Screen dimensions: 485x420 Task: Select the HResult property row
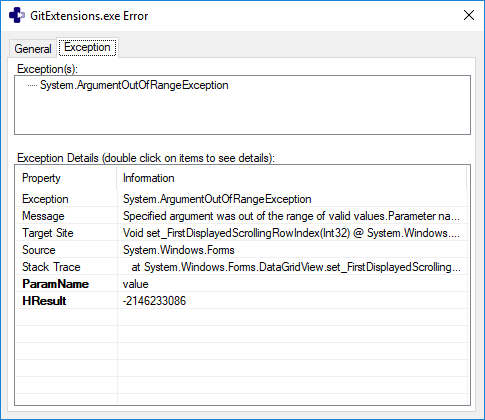pos(242,301)
